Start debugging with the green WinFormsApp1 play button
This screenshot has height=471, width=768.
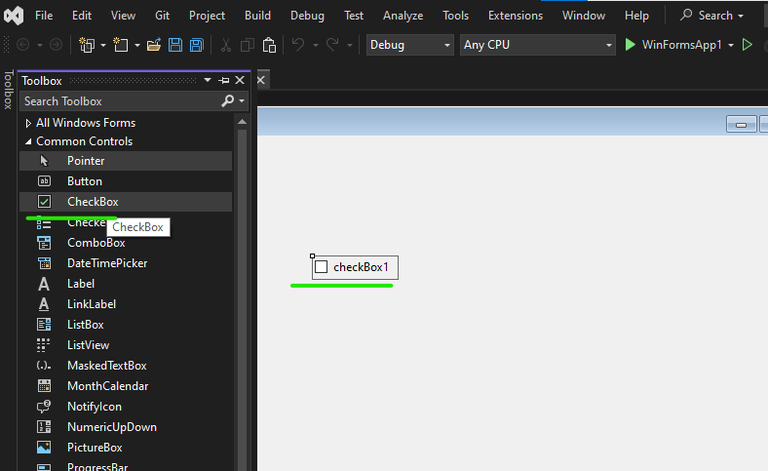(630, 45)
